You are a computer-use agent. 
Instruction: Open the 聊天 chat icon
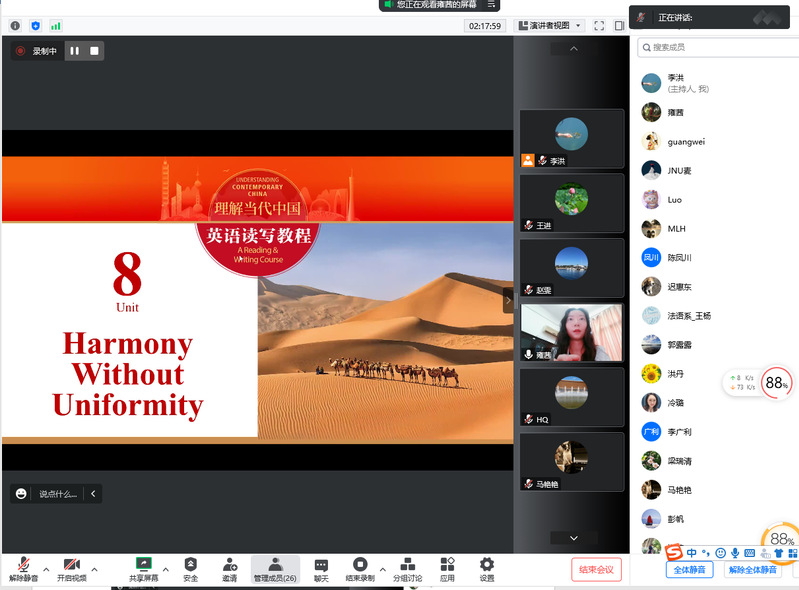pyautogui.click(x=321, y=569)
